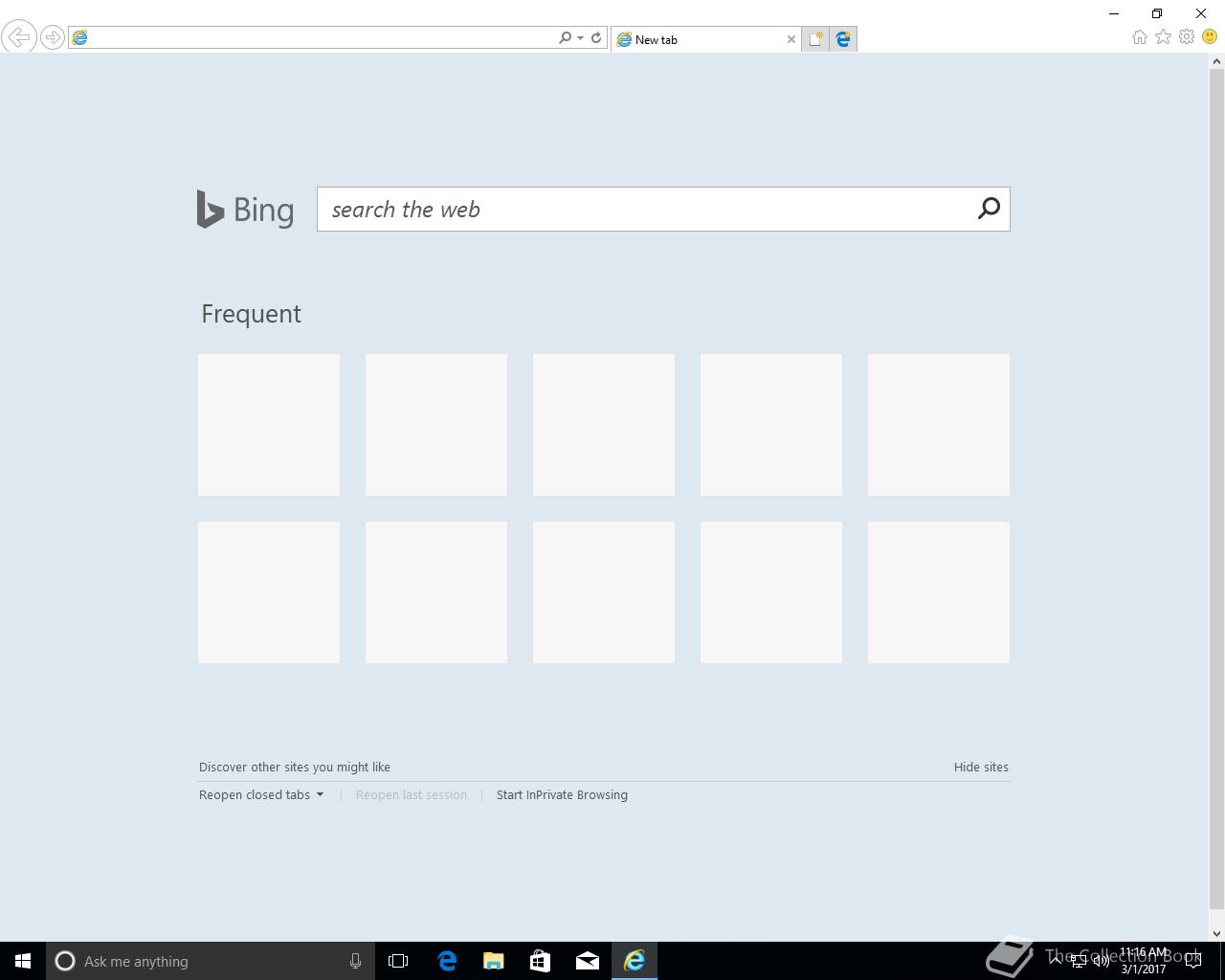Click Discover other sites you might like
This screenshot has width=1225, height=980.
tap(295, 767)
